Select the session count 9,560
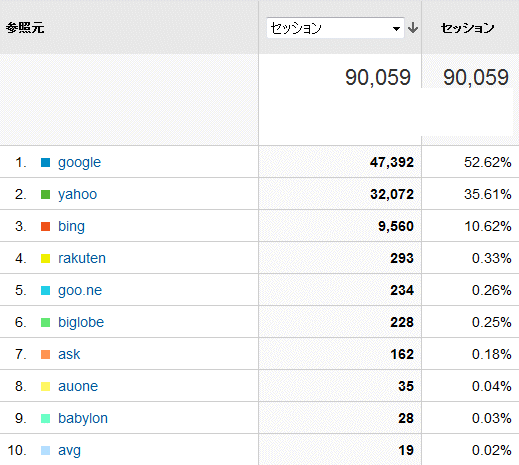 coord(396,227)
